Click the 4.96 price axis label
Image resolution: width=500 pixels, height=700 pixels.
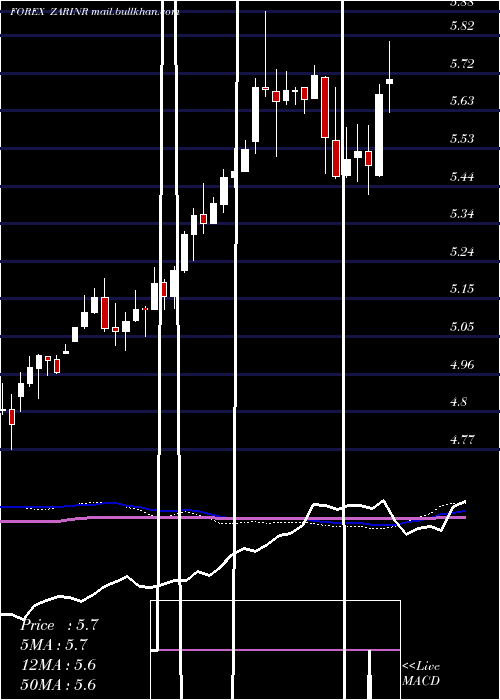(462, 365)
